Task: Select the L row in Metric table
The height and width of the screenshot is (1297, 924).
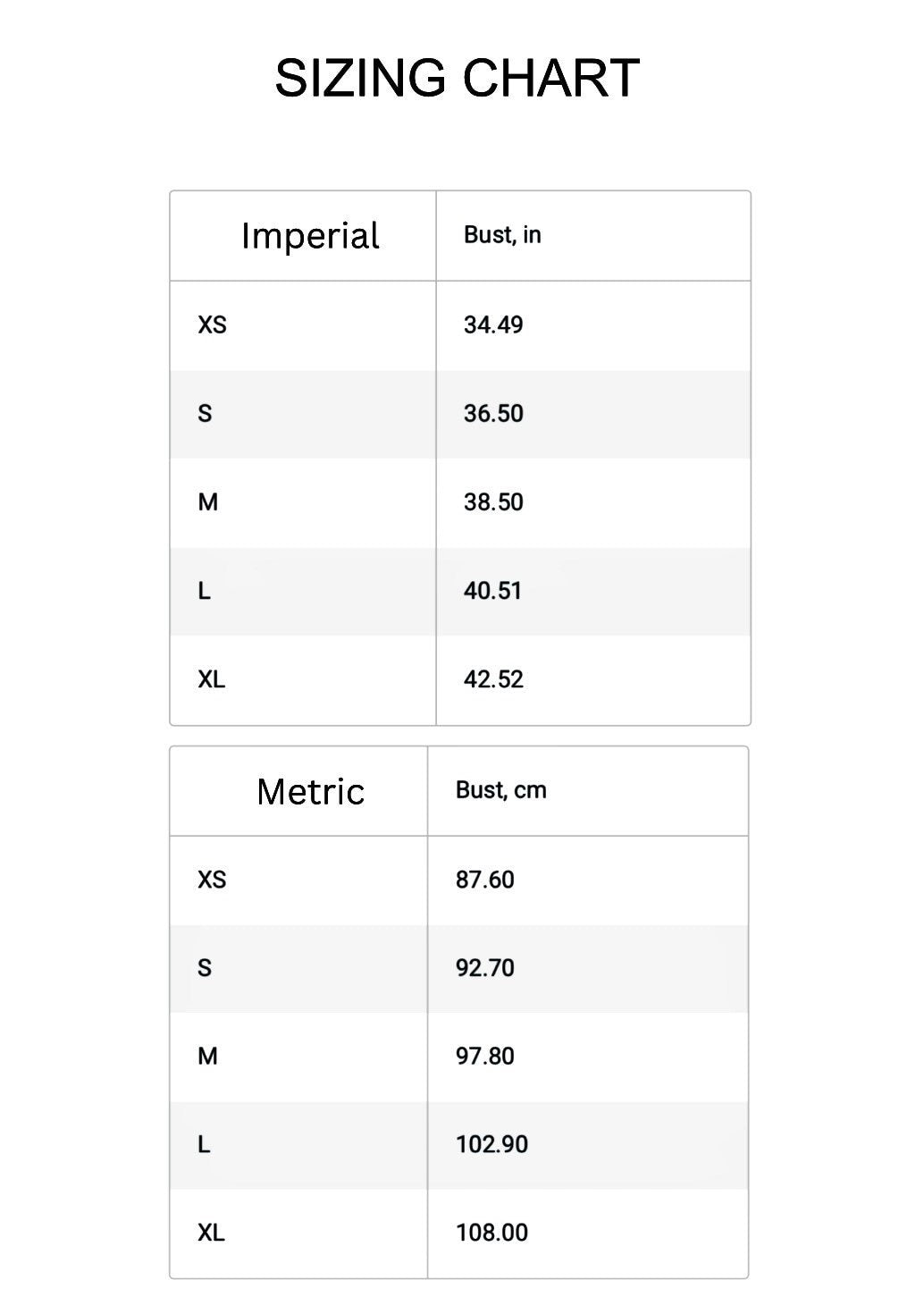Action: (205, 1144)
